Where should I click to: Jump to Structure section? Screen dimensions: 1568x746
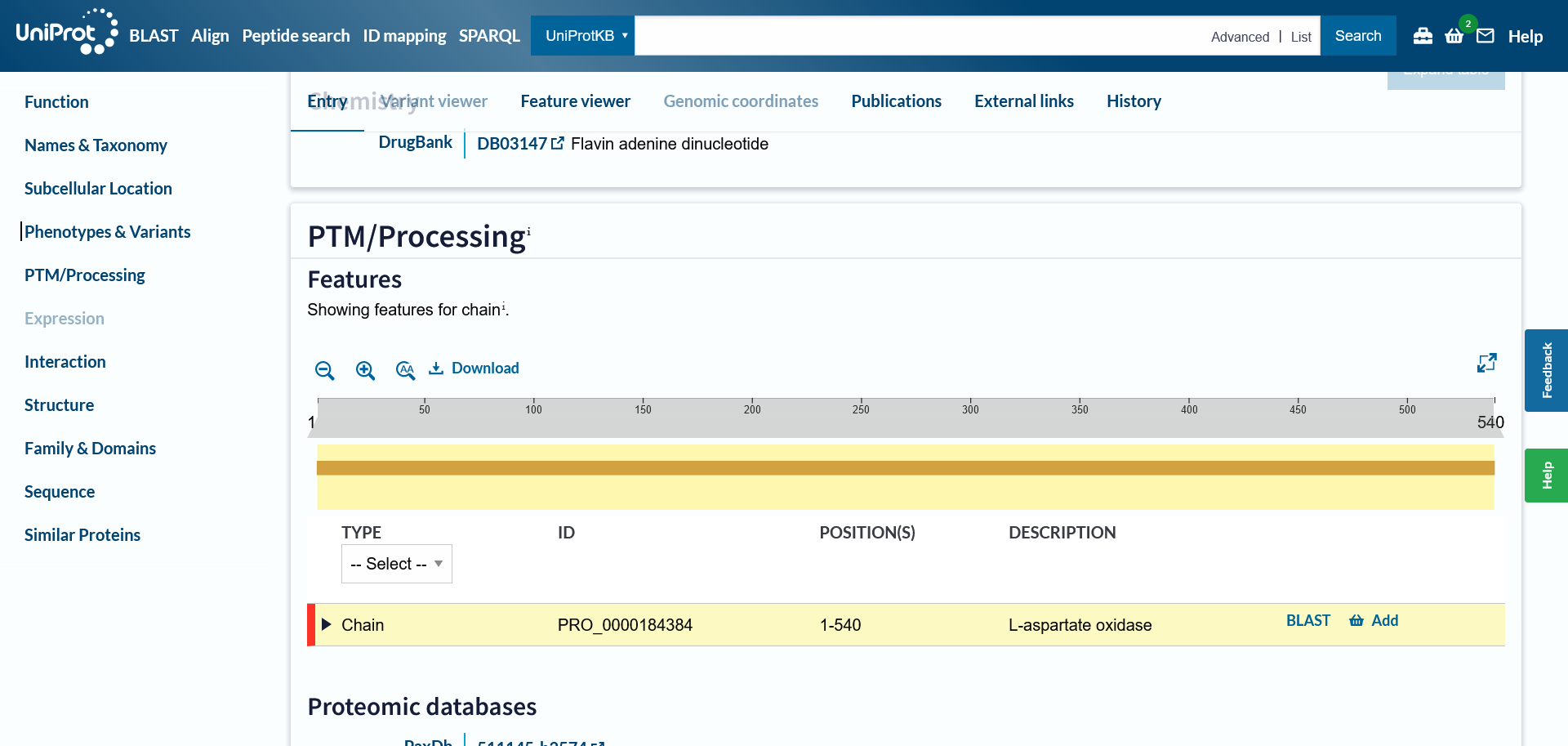[59, 405]
